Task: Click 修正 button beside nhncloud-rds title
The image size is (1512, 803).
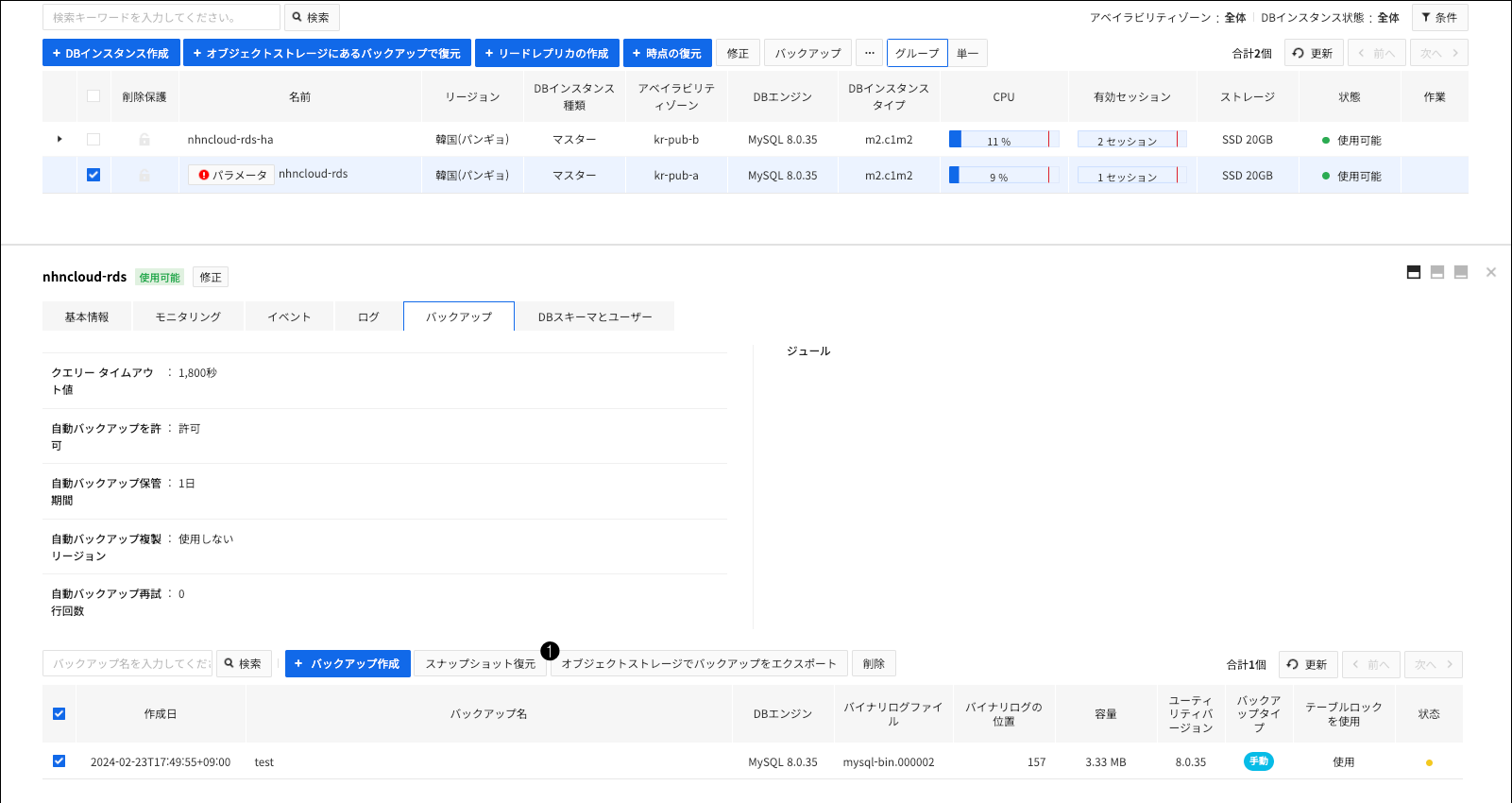Action: point(211,277)
